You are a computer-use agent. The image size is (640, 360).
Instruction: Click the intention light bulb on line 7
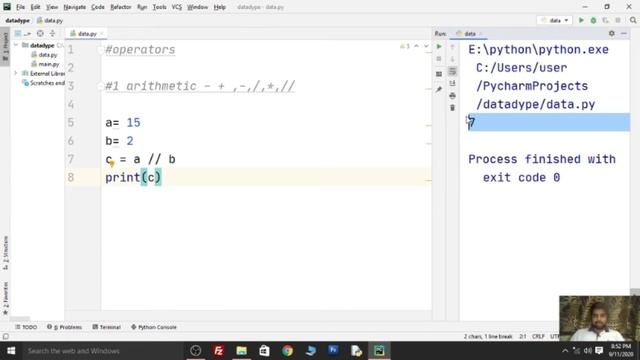tap(112, 164)
